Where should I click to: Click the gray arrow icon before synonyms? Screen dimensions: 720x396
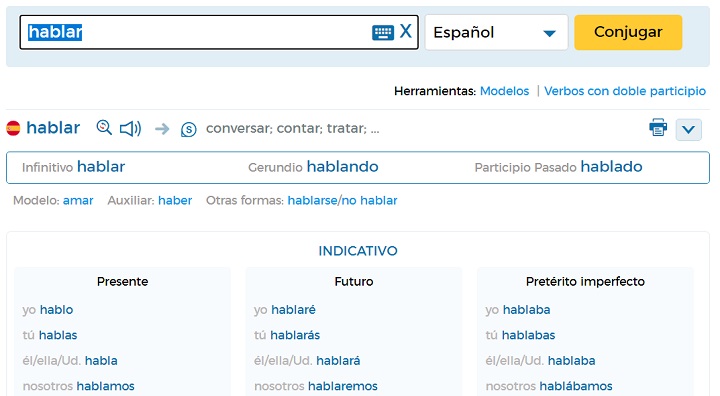pyautogui.click(x=162, y=129)
